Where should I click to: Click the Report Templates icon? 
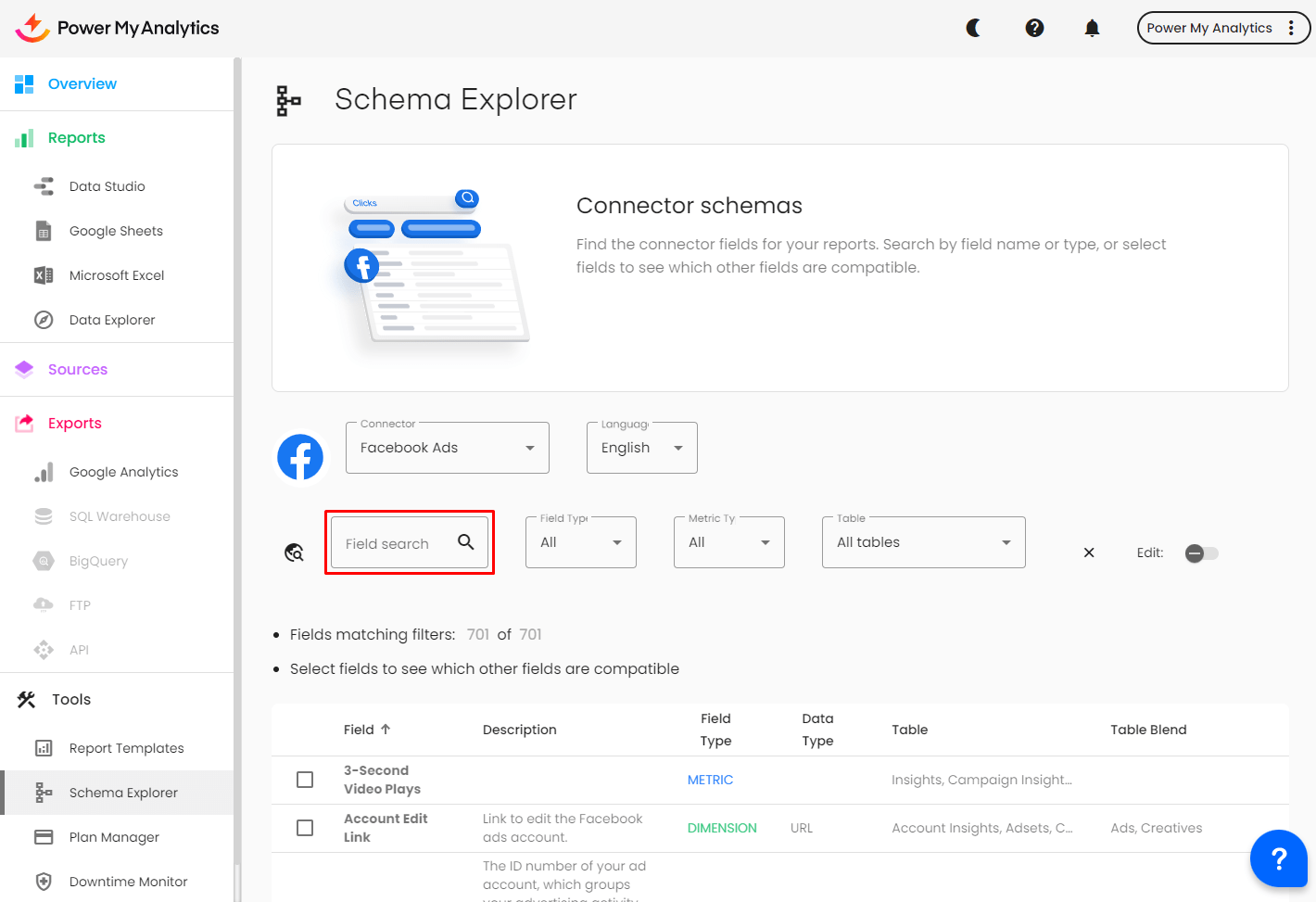[x=44, y=748]
